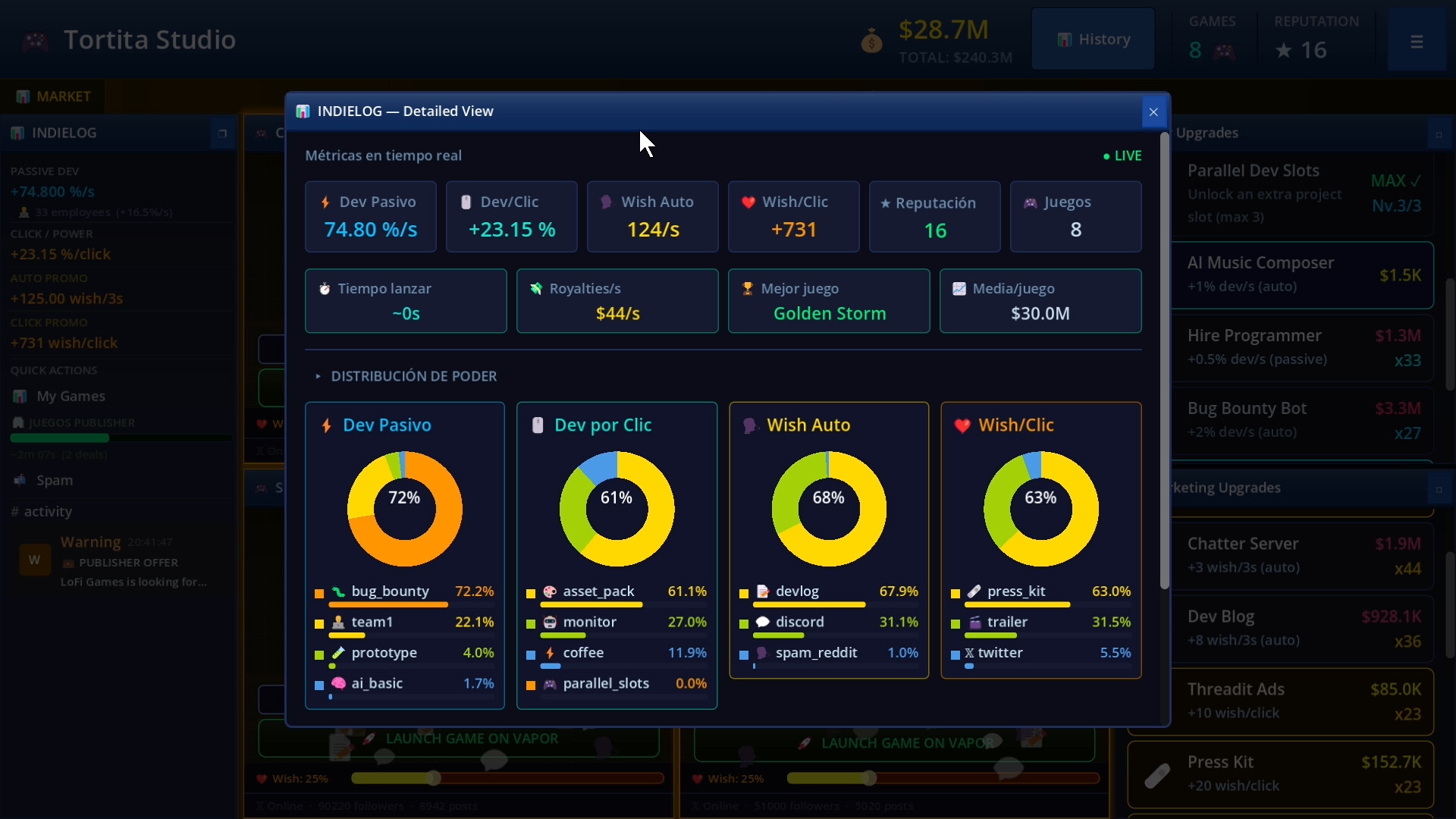Image resolution: width=1456 pixels, height=819 pixels.
Task: Click the Wish 25% slider handle
Action: 434,778
